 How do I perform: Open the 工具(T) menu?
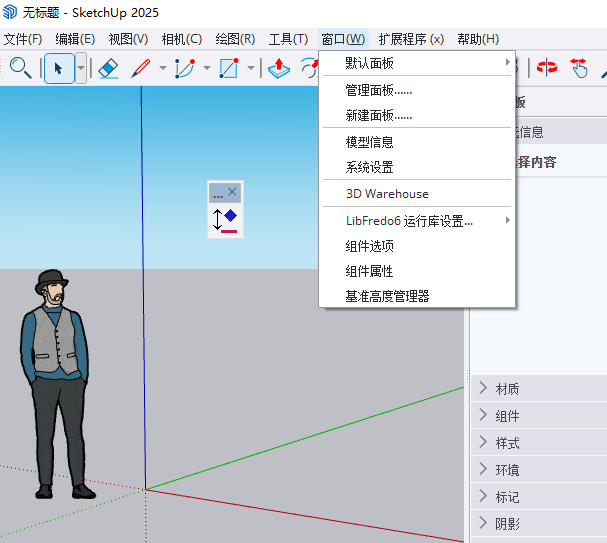coord(288,39)
